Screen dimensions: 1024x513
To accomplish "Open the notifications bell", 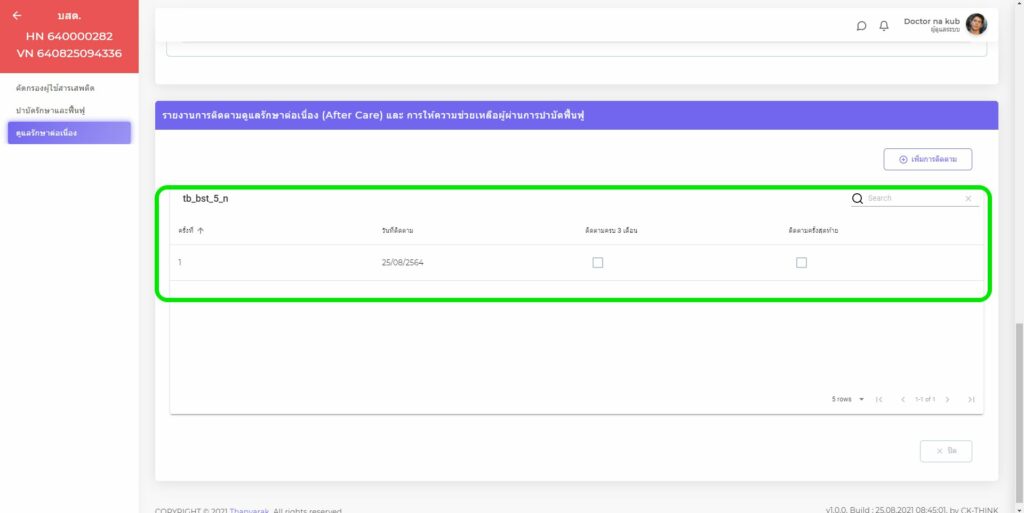I will point(884,26).
